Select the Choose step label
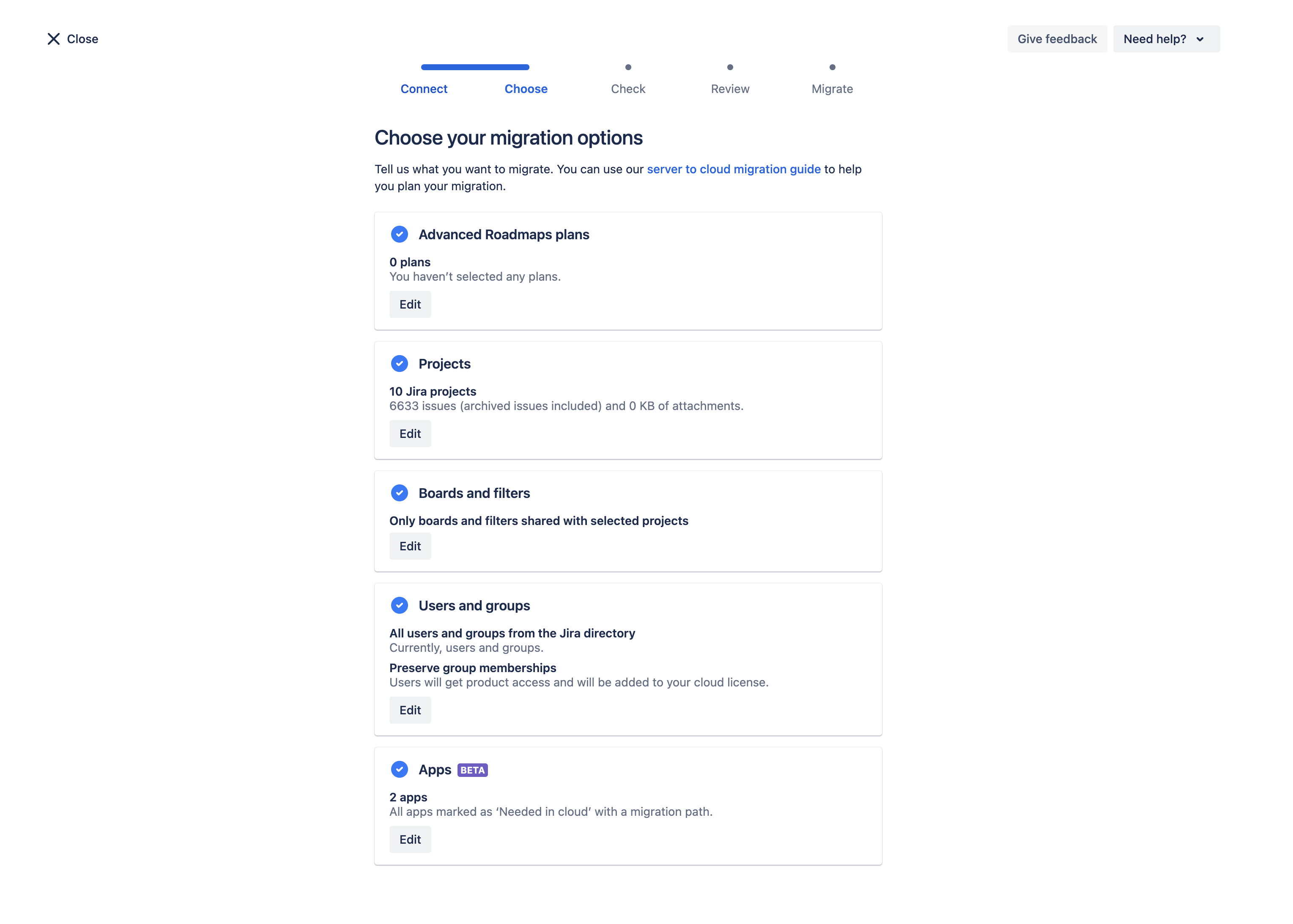This screenshot has height=924, width=1293. click(526, 89)
